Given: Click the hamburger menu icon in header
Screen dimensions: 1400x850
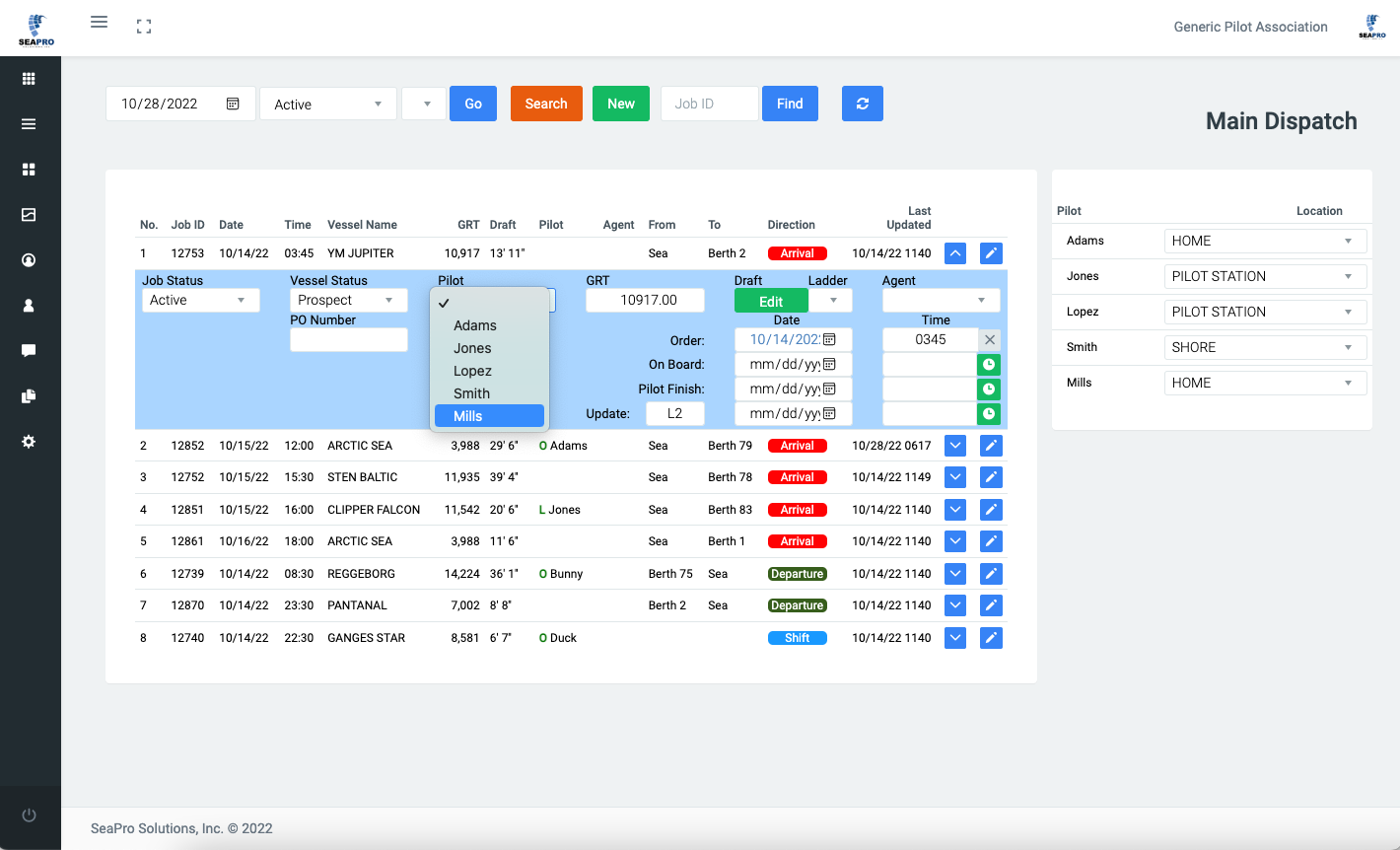Looking at the screenshot, I should 99,22.
